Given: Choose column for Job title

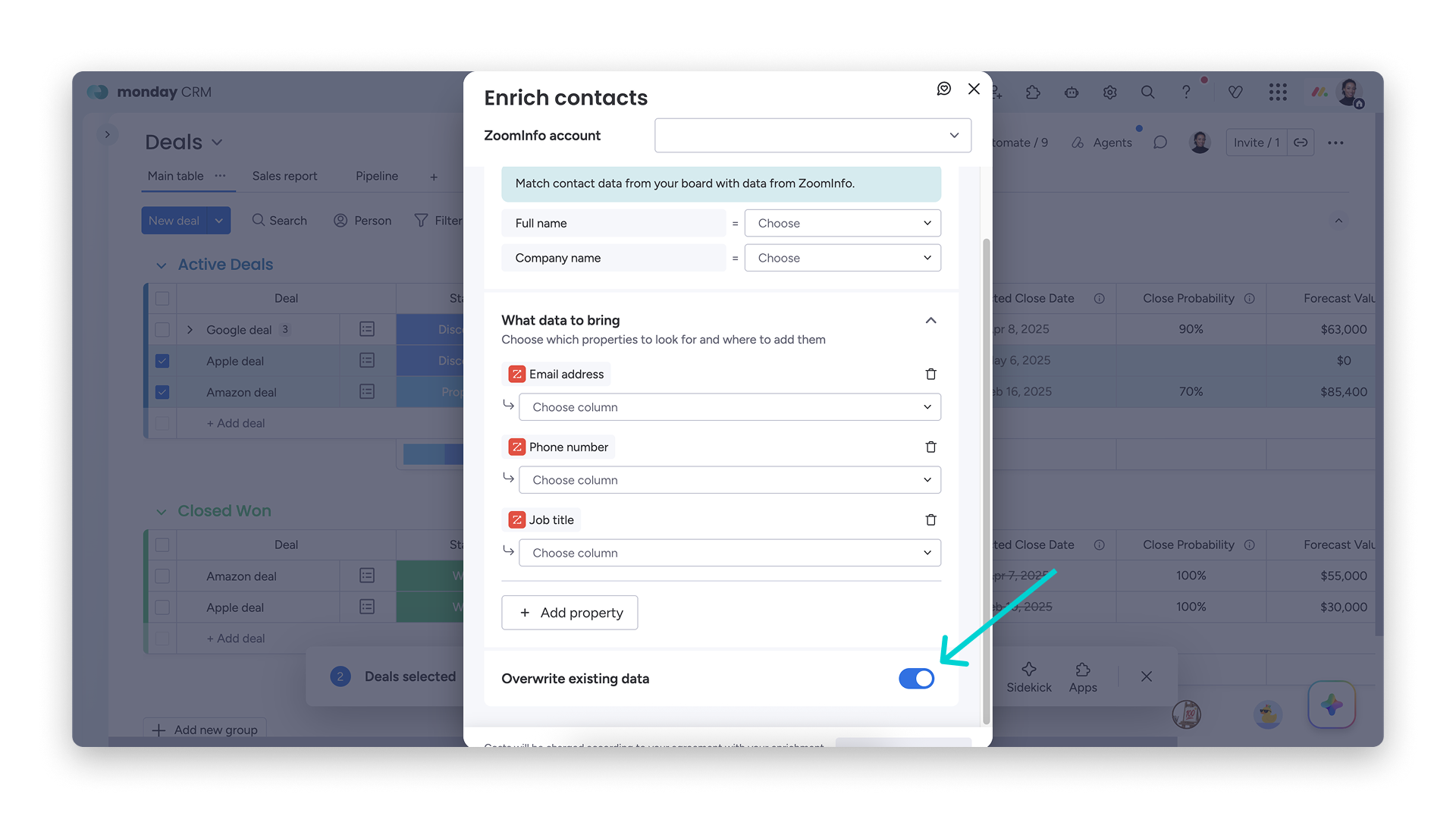Looking at the screenshot, I should pyautogui.click(x=730, y=553).
